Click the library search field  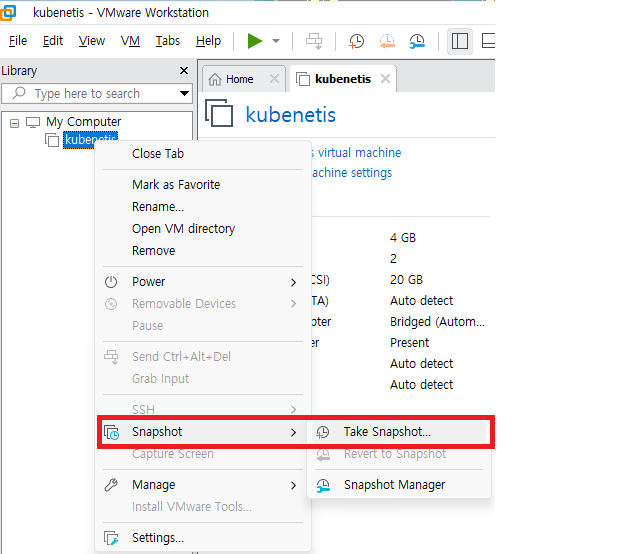pyautogui.click(x=97, y=93)
